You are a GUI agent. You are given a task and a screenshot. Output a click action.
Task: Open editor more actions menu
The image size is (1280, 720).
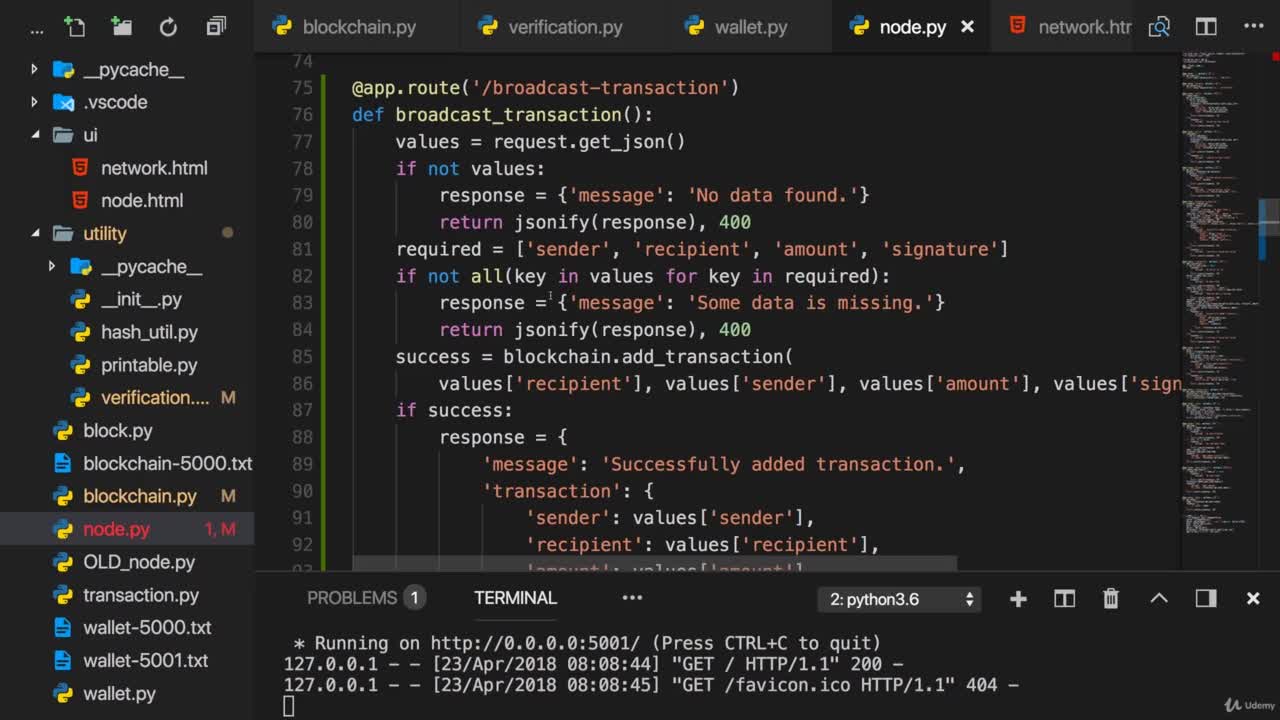tap(1253, 27)
